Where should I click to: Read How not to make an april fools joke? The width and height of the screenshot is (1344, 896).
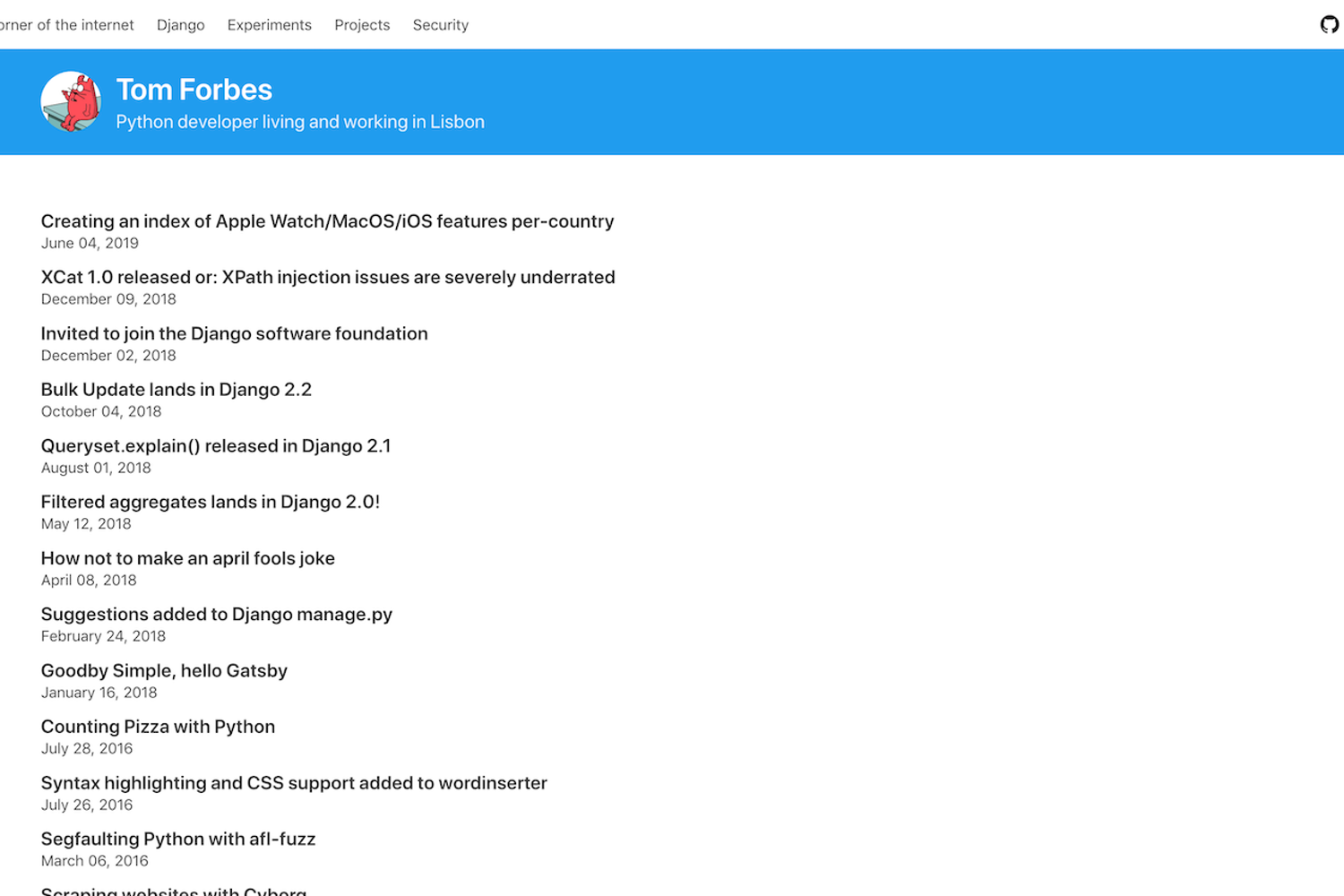click(x=188, y=558)
